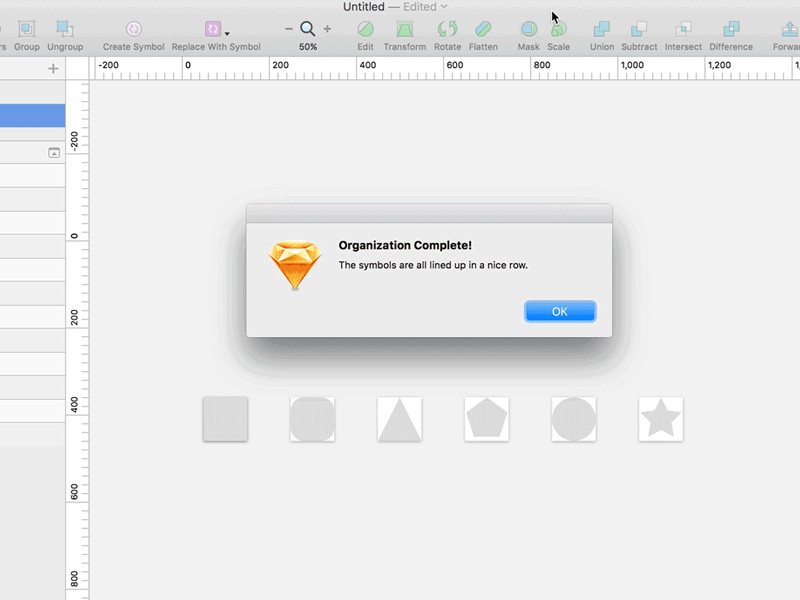This screenshot has height=600, width=800.
Task: Click the OK button in dialog
Action: click(x=560, y=311)
